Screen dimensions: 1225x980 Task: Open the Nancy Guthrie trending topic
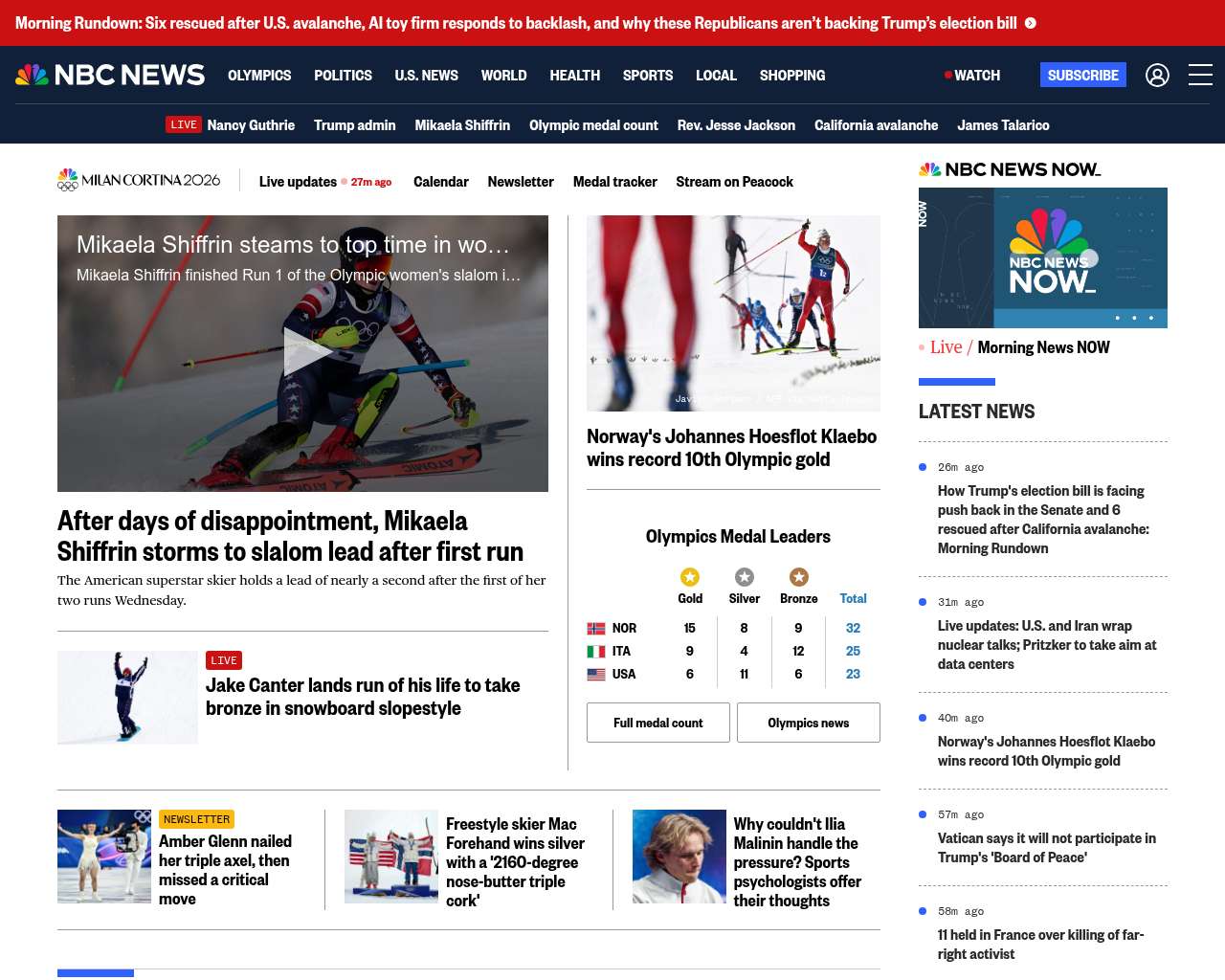pyautogui.click(x=251, y=125)
